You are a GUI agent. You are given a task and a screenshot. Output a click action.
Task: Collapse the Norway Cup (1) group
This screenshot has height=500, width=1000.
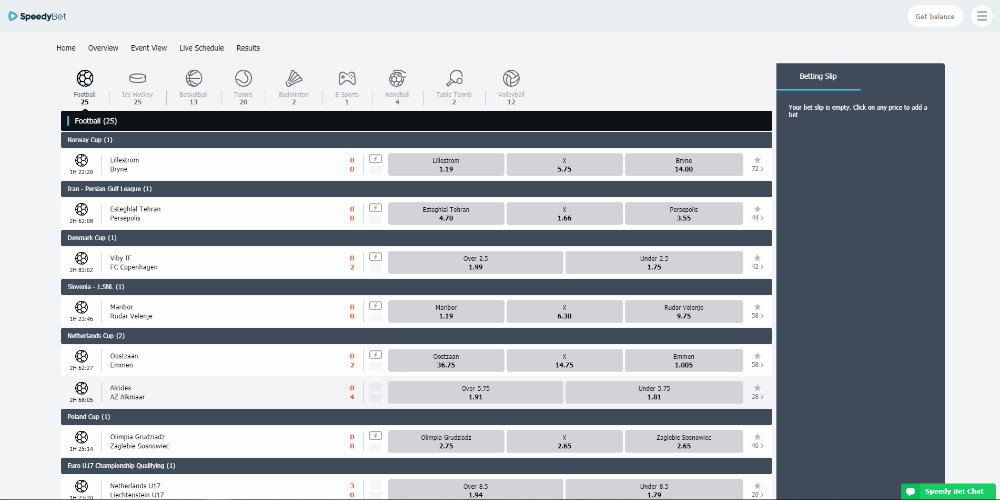416,140
